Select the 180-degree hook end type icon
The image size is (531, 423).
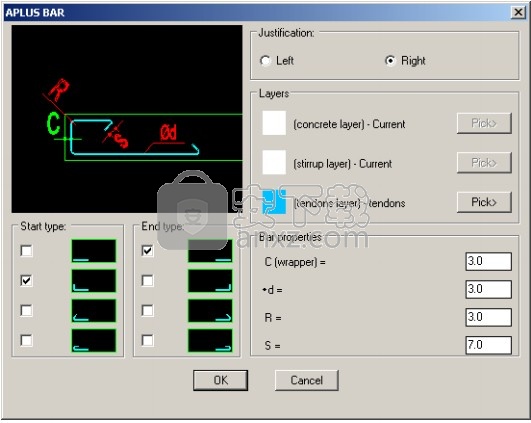click(x=210, y=340)
